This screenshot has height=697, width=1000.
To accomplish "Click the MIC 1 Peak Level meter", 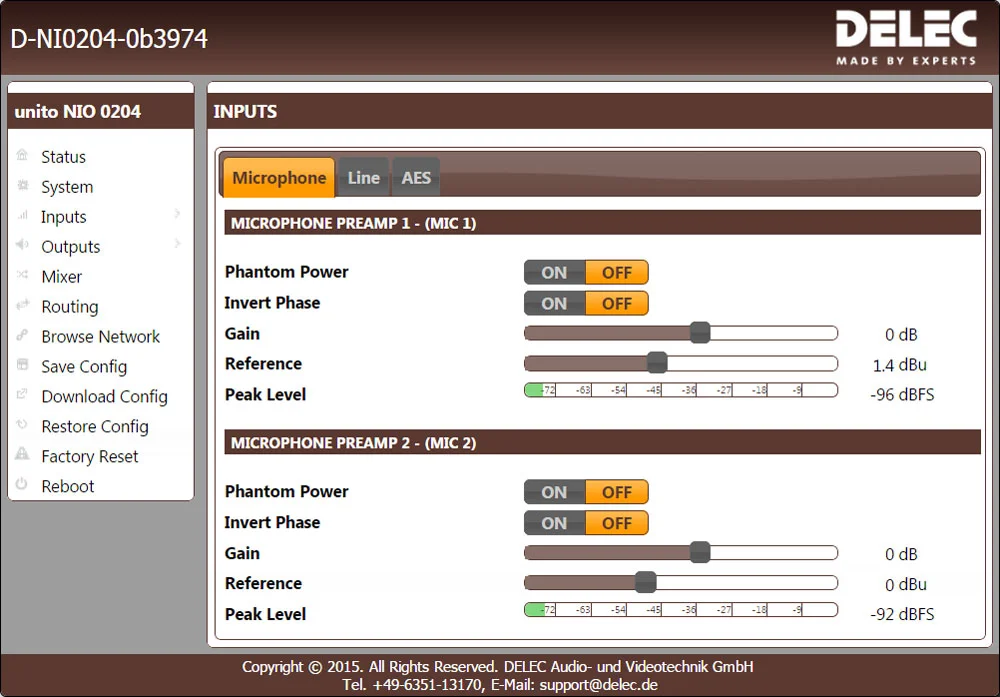I will point(681,390).
